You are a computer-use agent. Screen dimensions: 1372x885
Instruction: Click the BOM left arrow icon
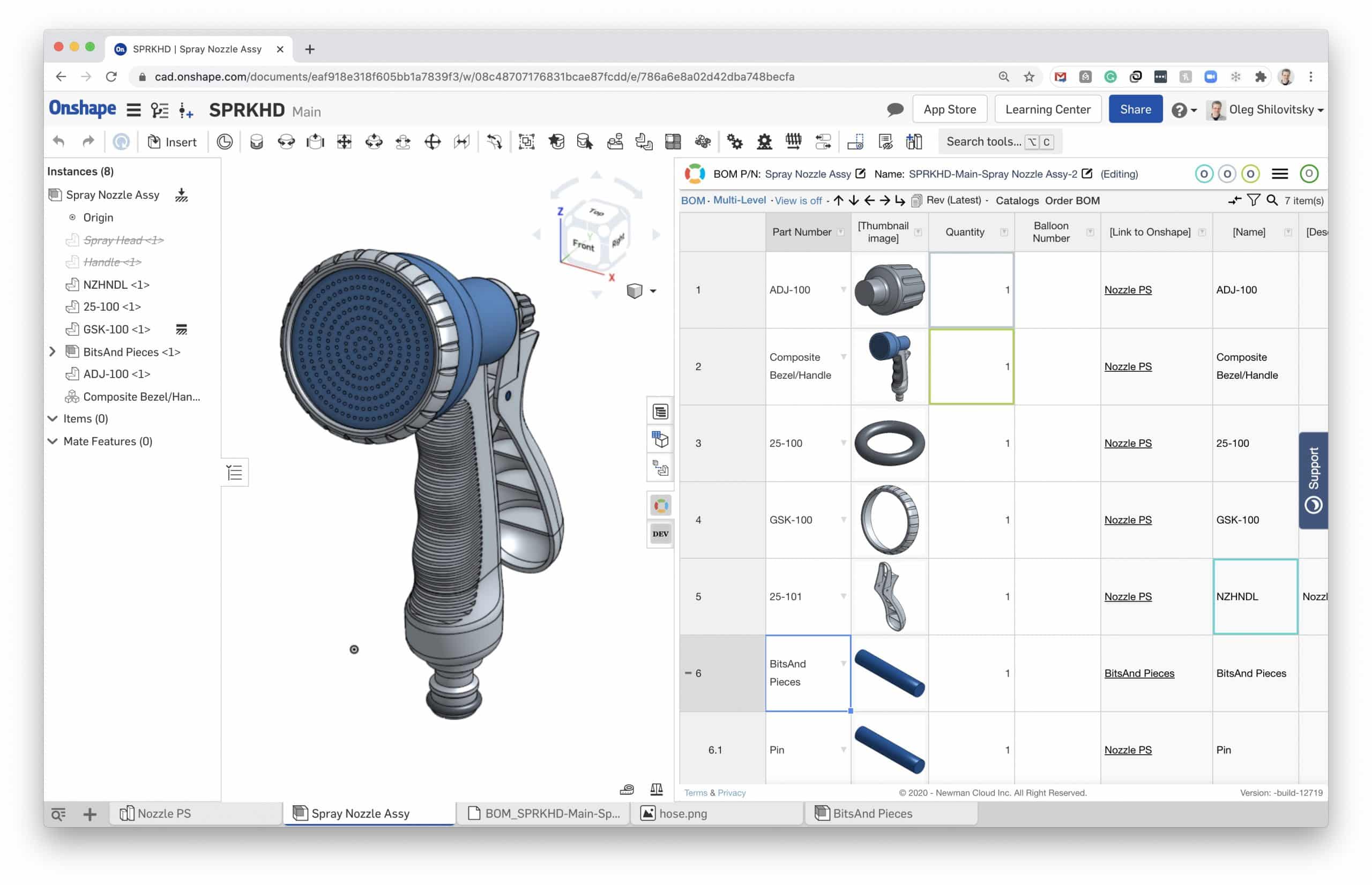pos(869,200)
